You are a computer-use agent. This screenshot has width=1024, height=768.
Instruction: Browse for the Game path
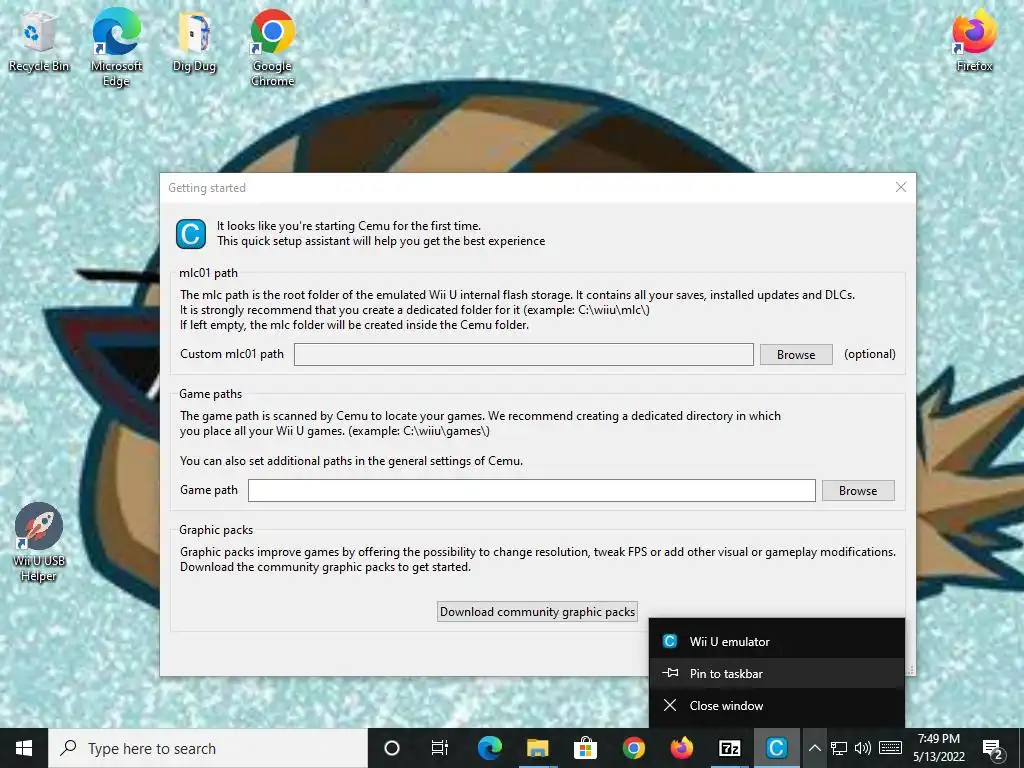tap(858, 490)
